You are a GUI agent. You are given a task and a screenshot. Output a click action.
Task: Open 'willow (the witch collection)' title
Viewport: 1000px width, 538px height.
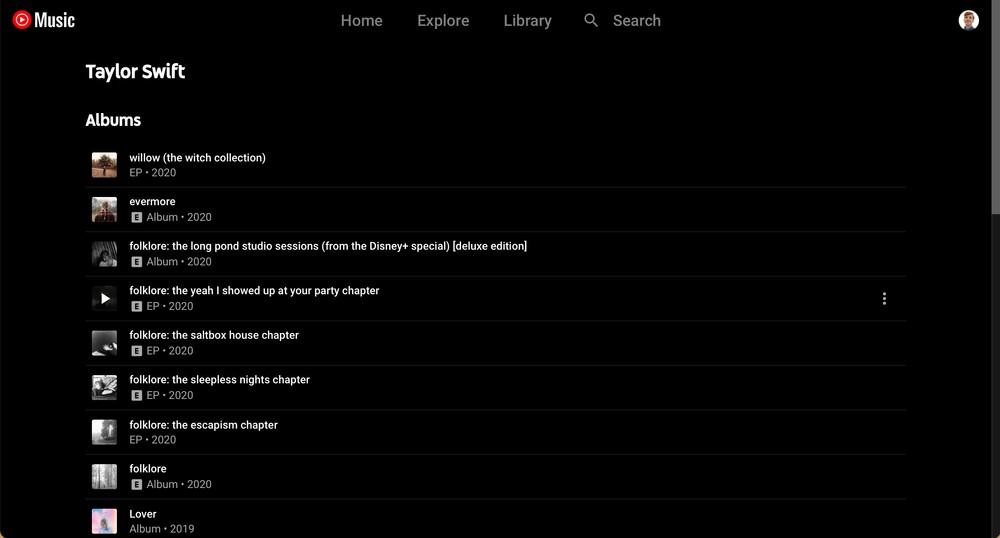tap(197, 157)
